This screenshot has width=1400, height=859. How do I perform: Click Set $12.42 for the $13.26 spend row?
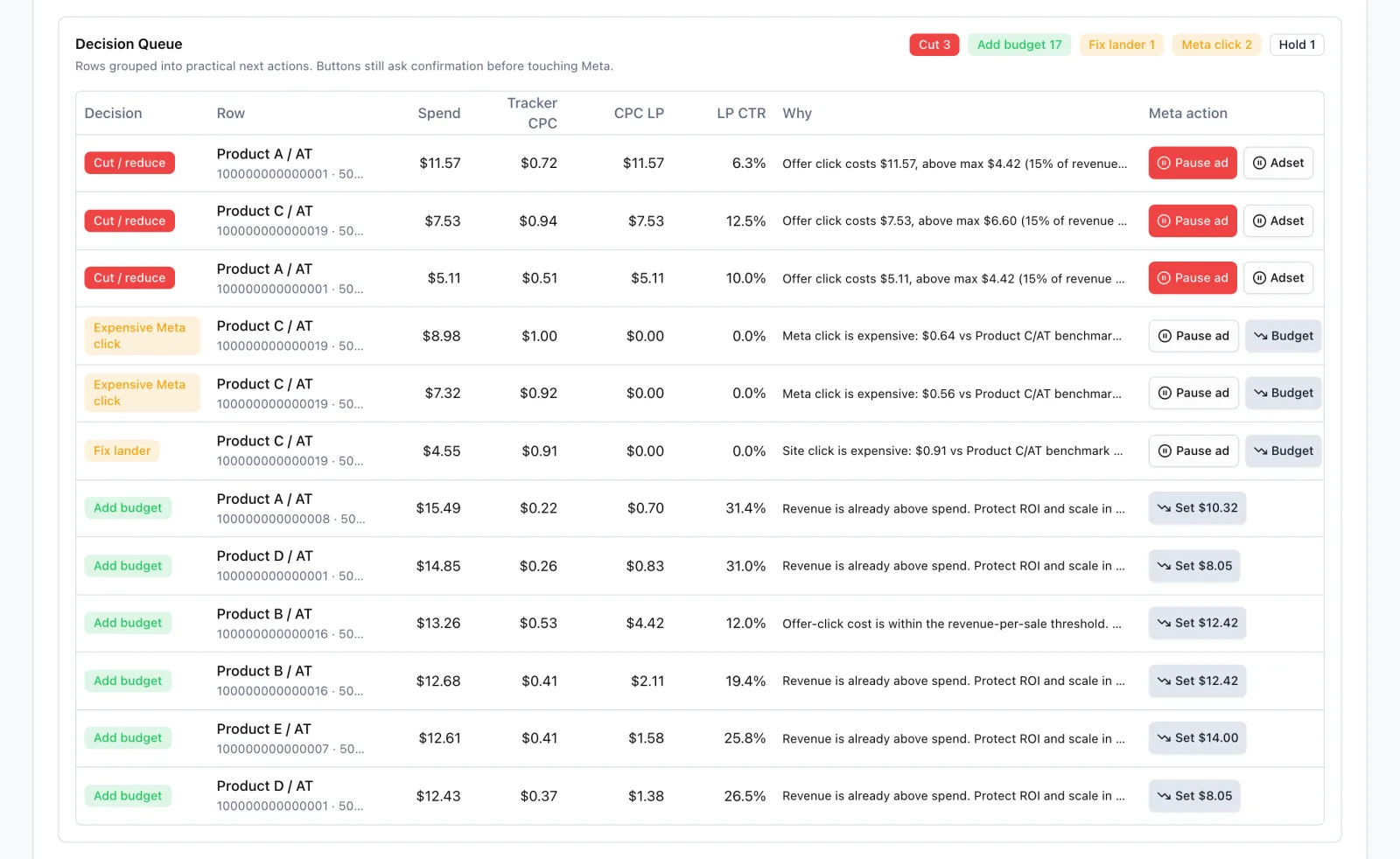pyautogui.click(x=1197, y=623)
